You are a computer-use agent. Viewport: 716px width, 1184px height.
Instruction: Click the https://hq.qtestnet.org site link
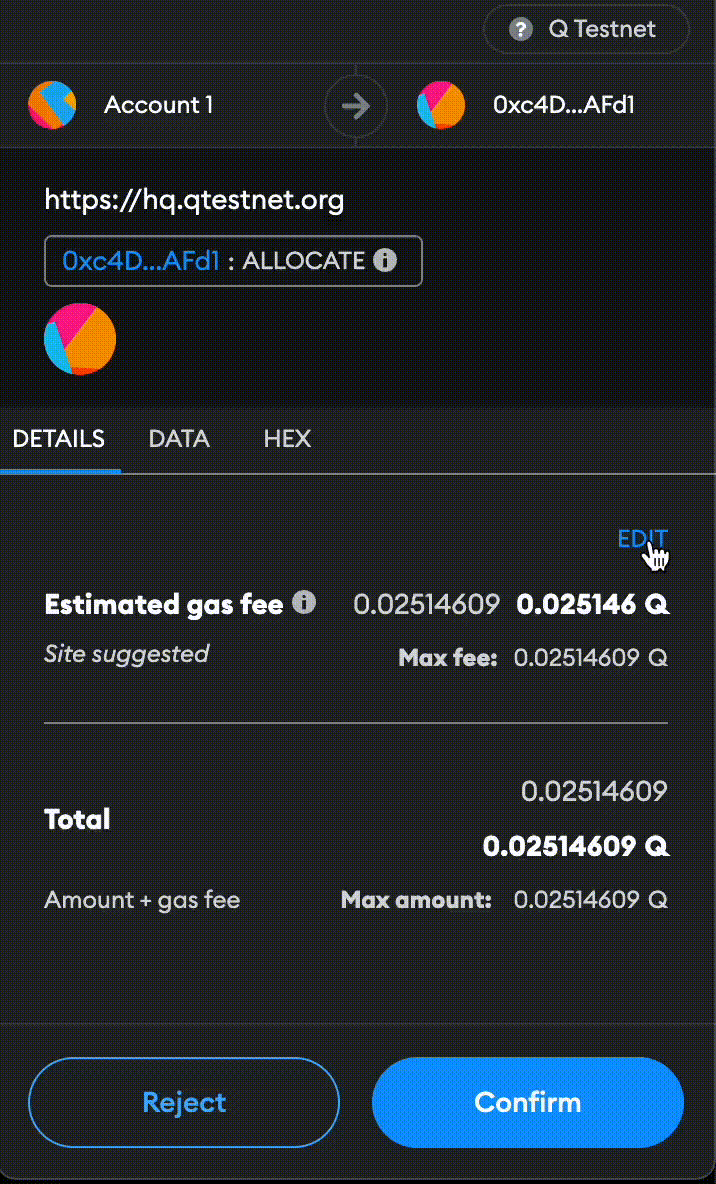[x=194, y=199]
